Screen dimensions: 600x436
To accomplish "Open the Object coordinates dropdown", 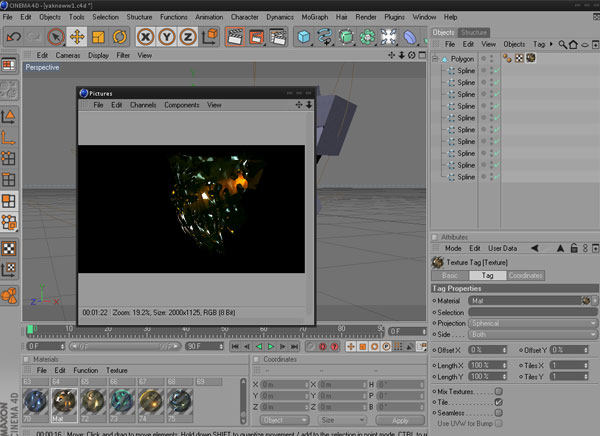I will 284,420.
